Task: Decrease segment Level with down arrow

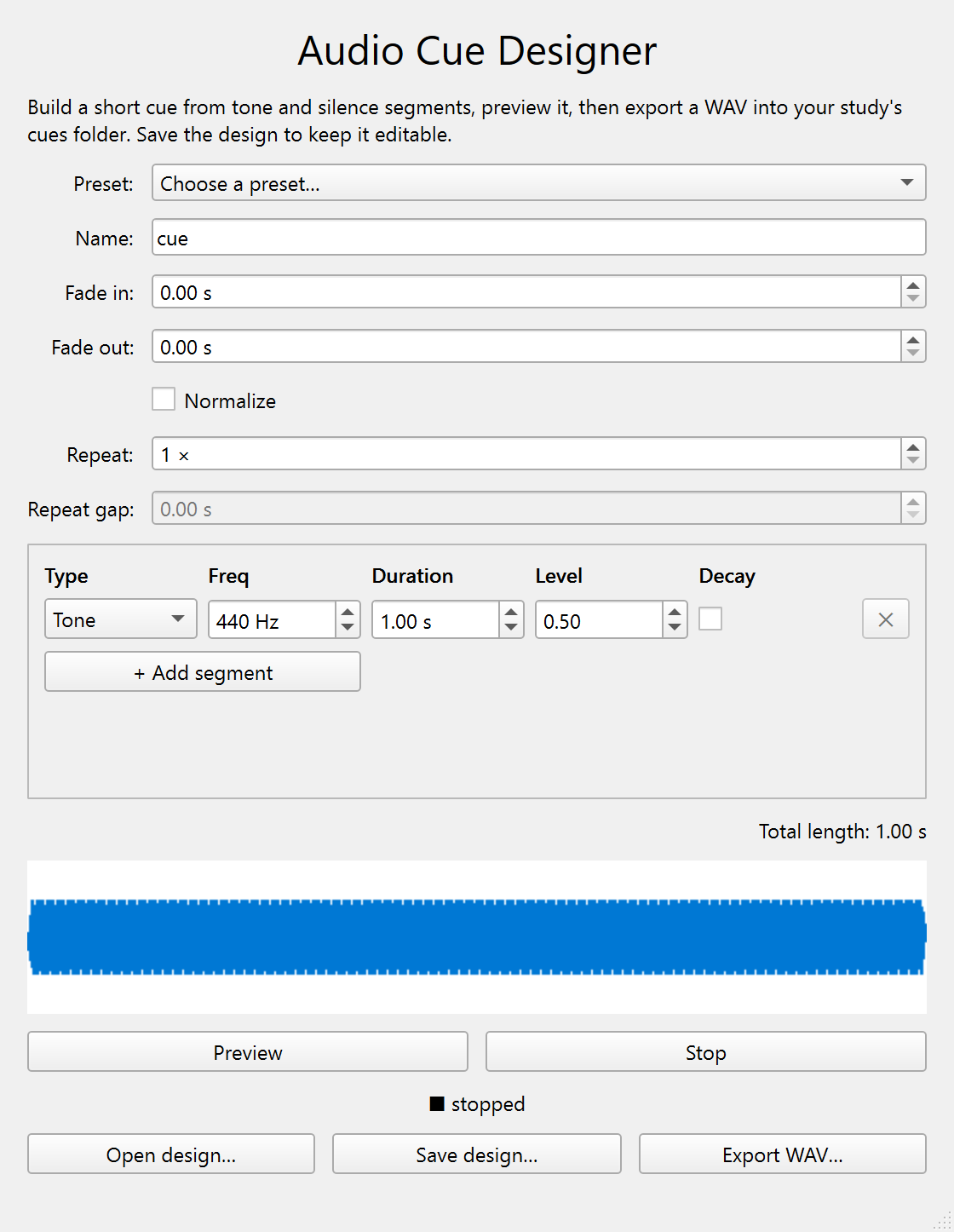Action: (x=675, y=628)
